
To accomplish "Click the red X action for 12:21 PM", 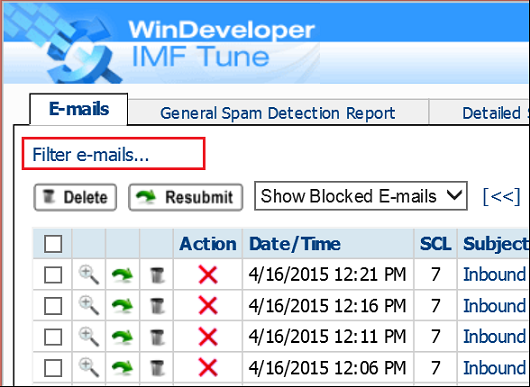I will coord(208,274).
